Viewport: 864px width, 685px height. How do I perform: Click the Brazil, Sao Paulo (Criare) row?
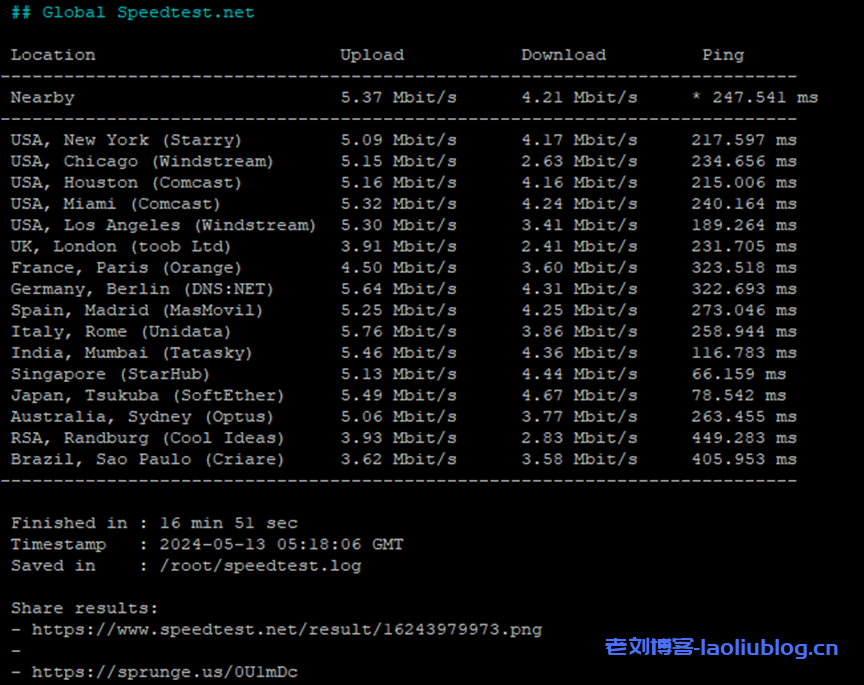[x=147, y=459]
